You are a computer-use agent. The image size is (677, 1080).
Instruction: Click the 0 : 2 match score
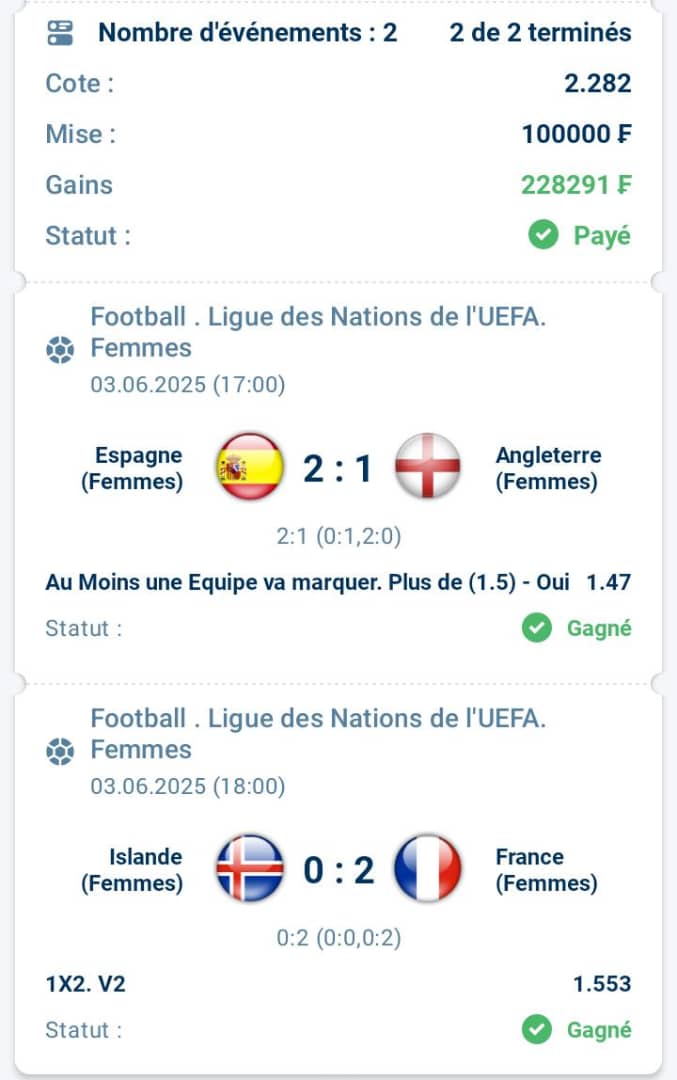point(338,870)
